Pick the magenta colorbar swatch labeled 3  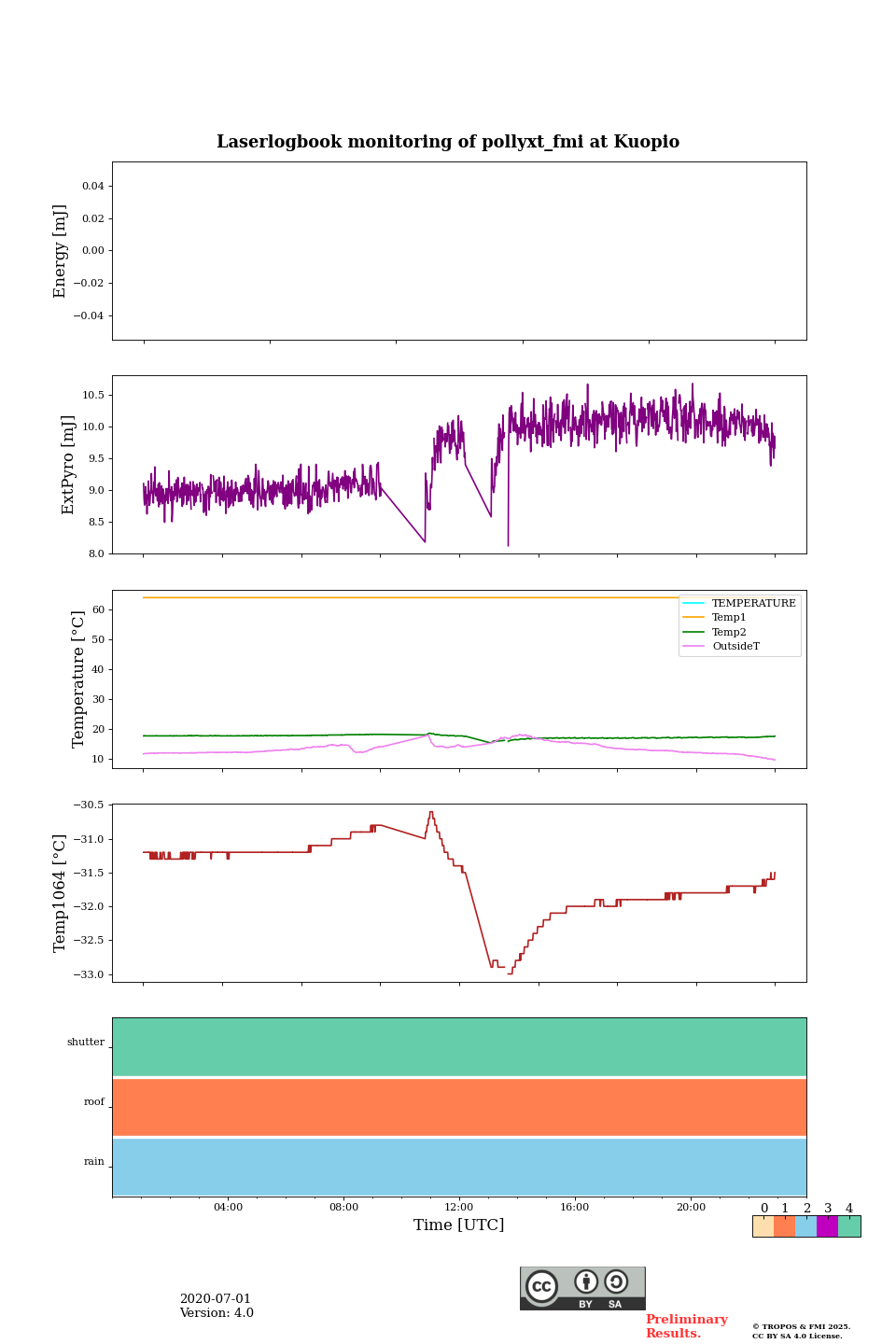[827, 1226]
